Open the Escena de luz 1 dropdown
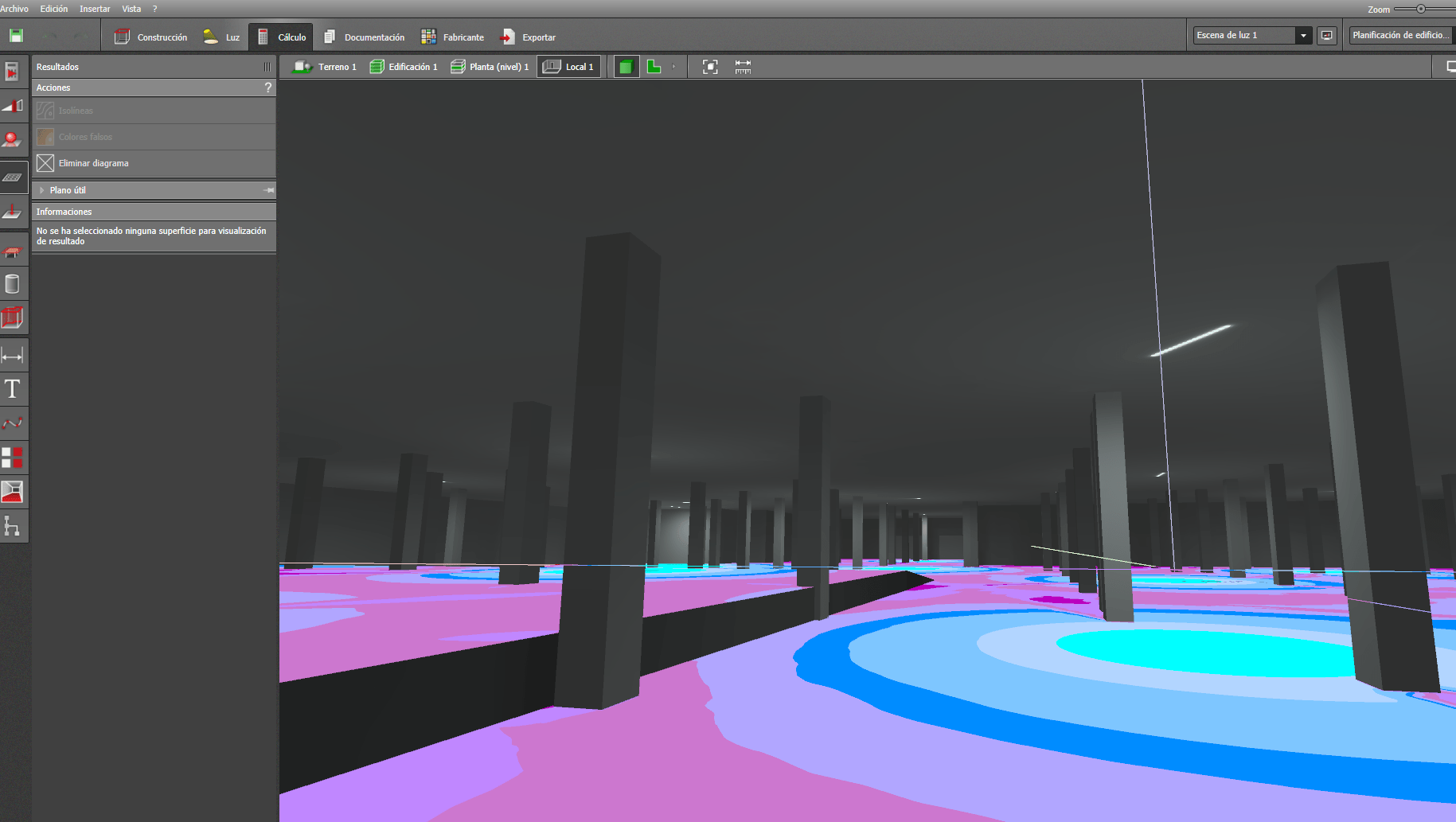Image resolution: width=1456 pixels, height=822 pixels. (1302, 36)
